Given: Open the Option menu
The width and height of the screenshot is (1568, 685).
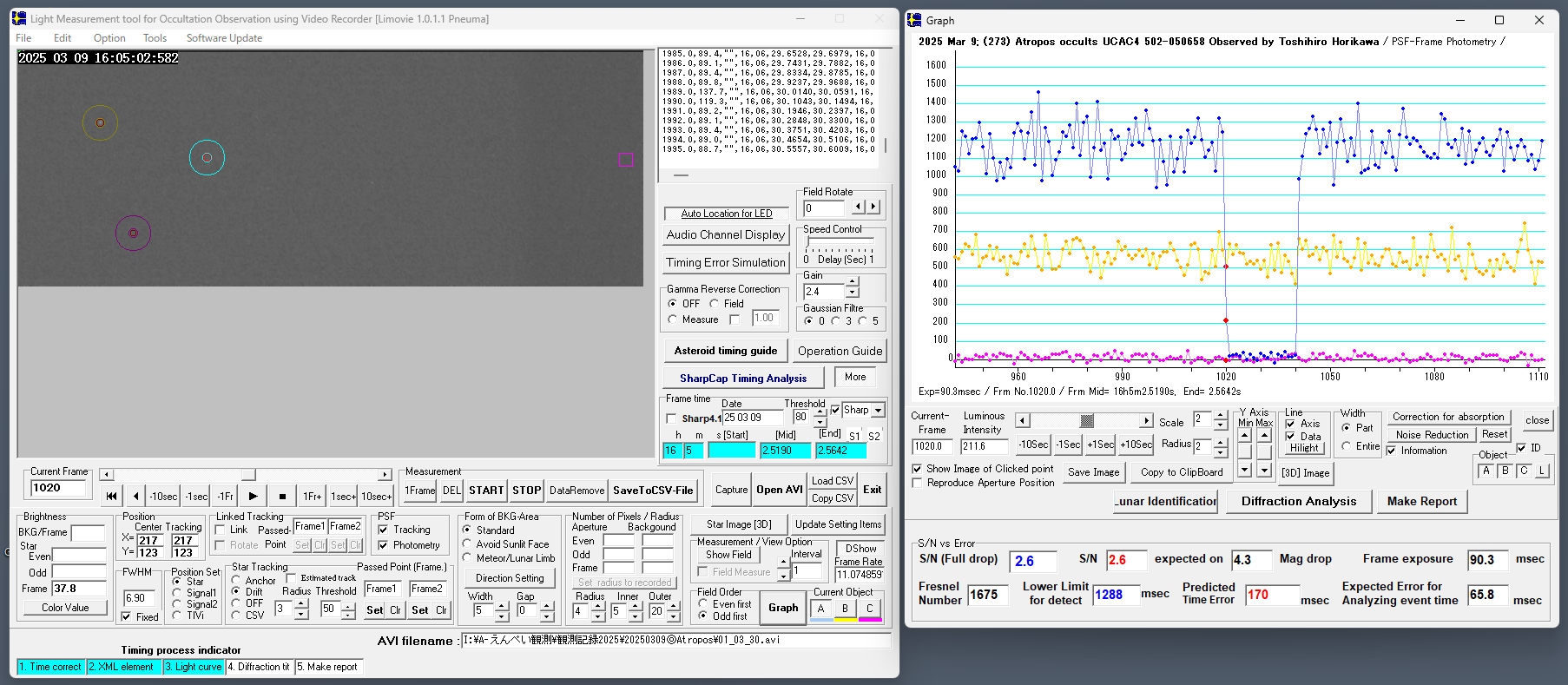Looking at the screenshot, I should (x=109, y=38).
